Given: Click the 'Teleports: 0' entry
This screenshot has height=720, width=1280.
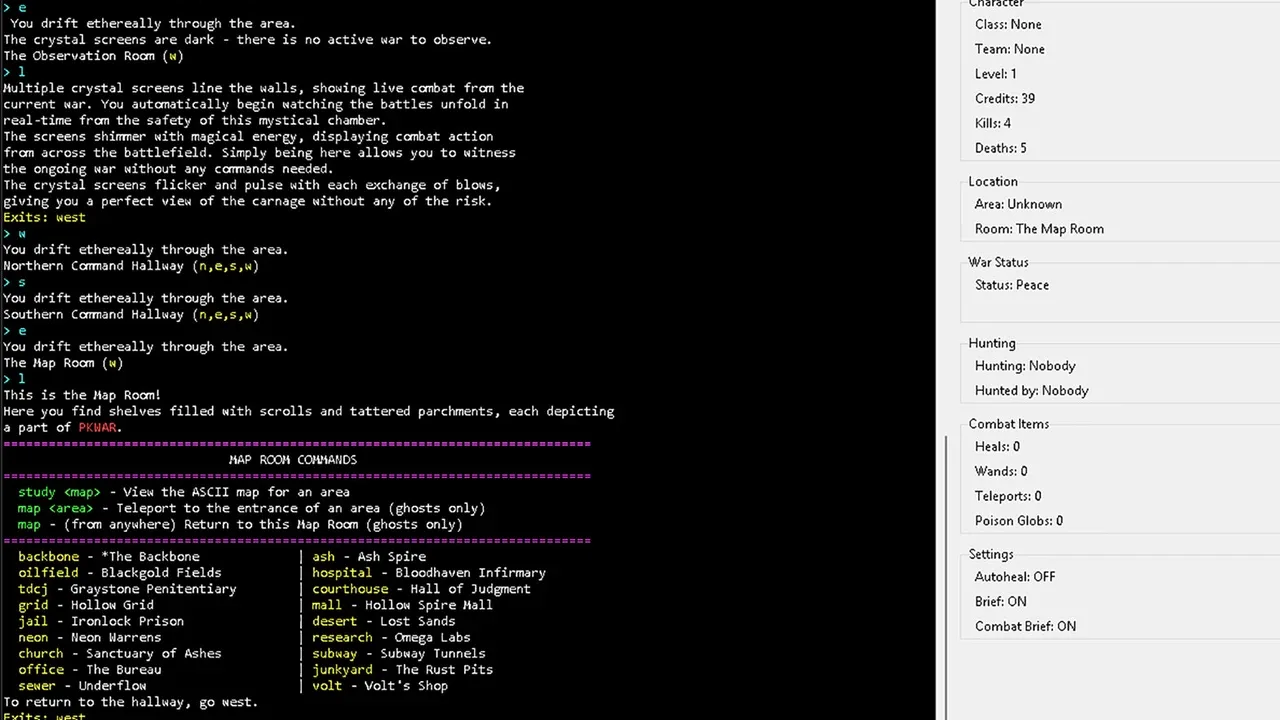Looking at the screenshot, I should coord(1008,496).
